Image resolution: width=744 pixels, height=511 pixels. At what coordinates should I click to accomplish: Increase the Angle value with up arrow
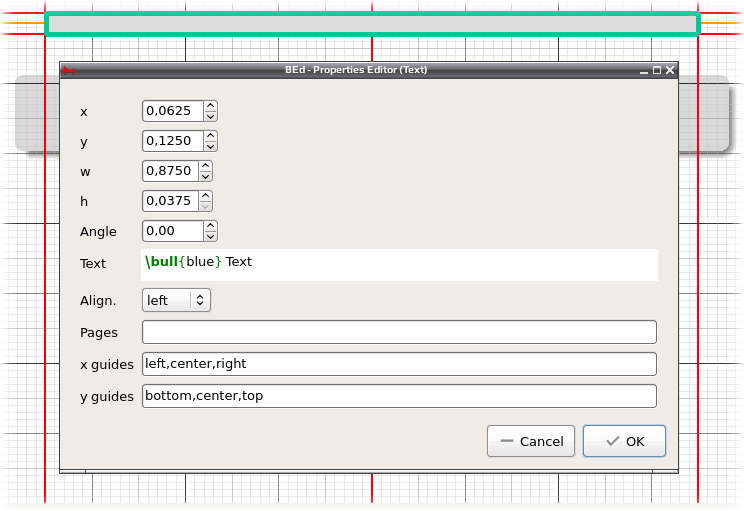point(210,225)
